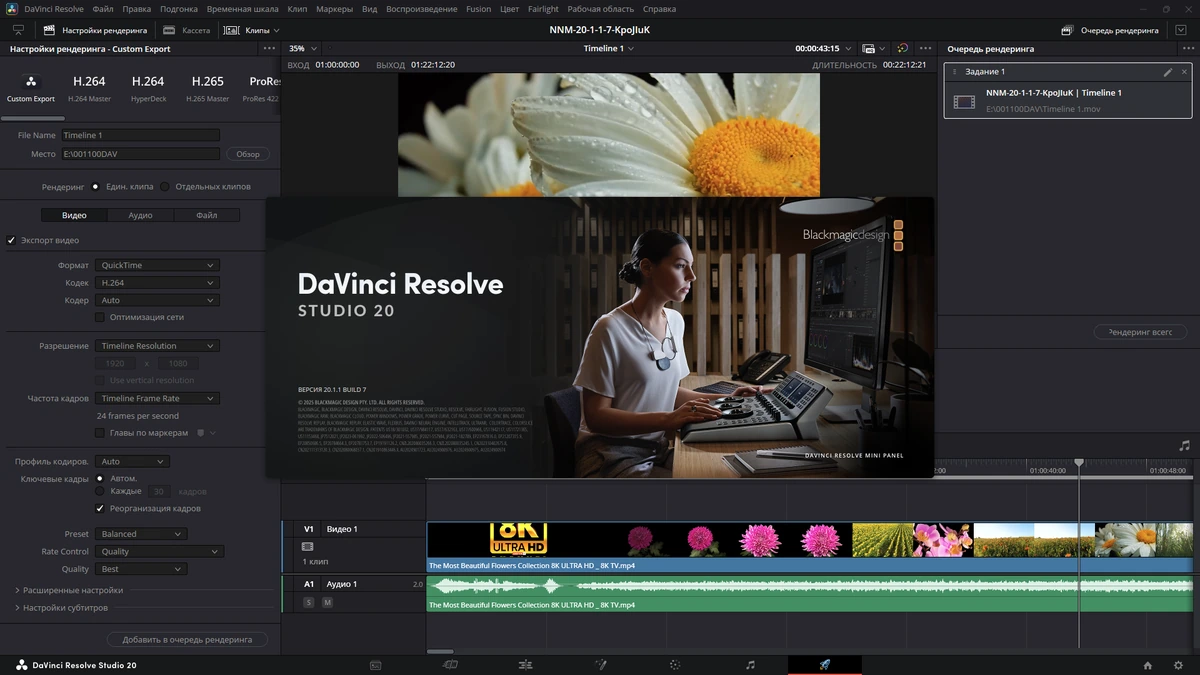Remove Задание 1 from the render queue
The height and width of the screenshot is (675, 1200).
pos(1185,72)
